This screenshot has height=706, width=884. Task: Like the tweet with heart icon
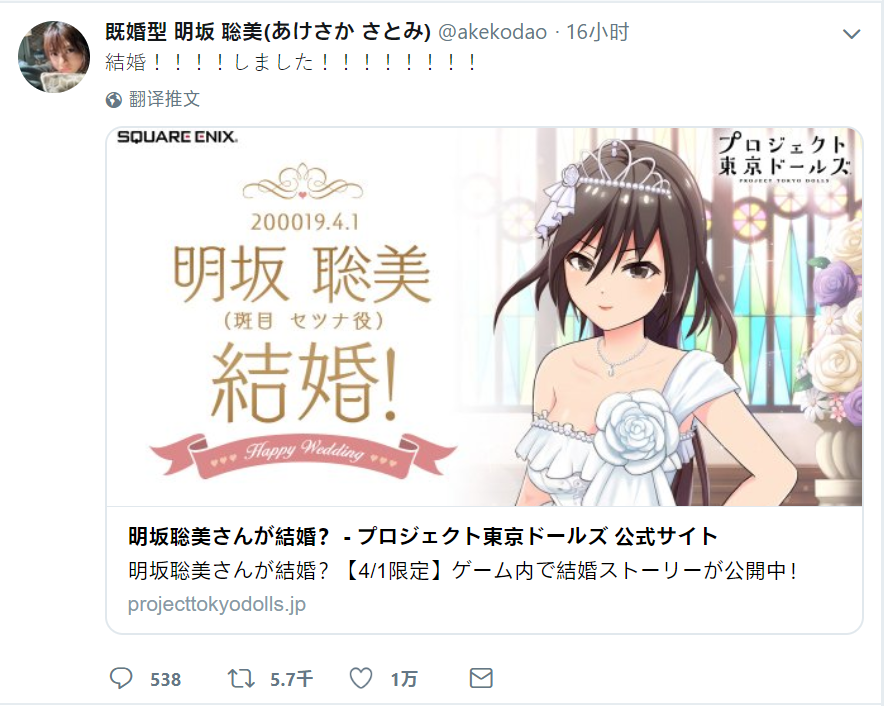[x=361, y=678]
